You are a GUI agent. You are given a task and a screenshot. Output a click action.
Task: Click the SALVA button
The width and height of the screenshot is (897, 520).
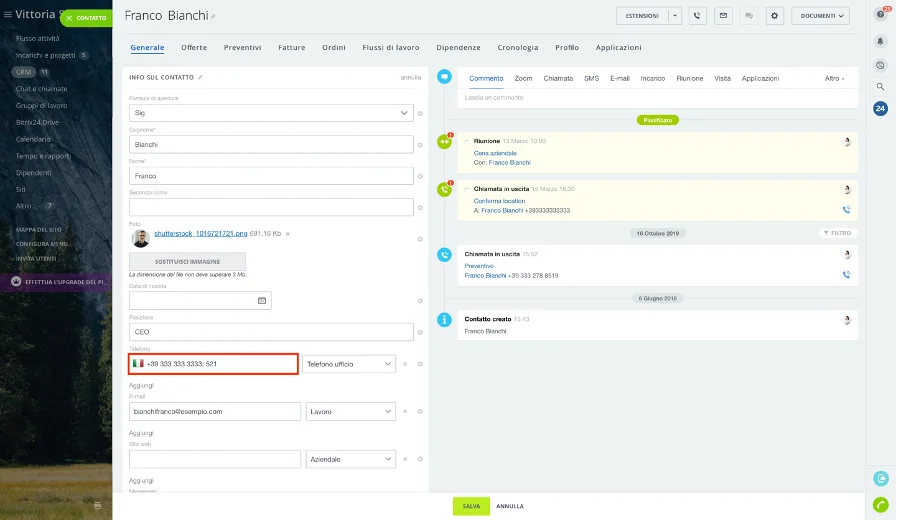(x=471, y=506)
